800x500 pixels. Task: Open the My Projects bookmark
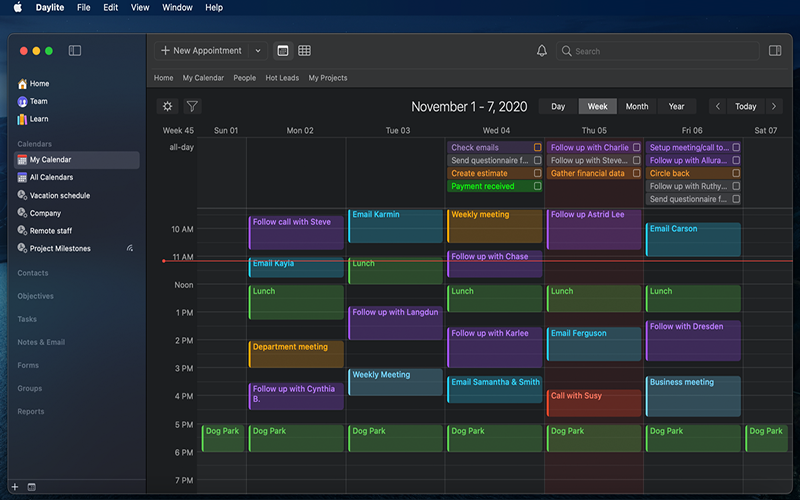pyautogui.click(x=328, y=78)
